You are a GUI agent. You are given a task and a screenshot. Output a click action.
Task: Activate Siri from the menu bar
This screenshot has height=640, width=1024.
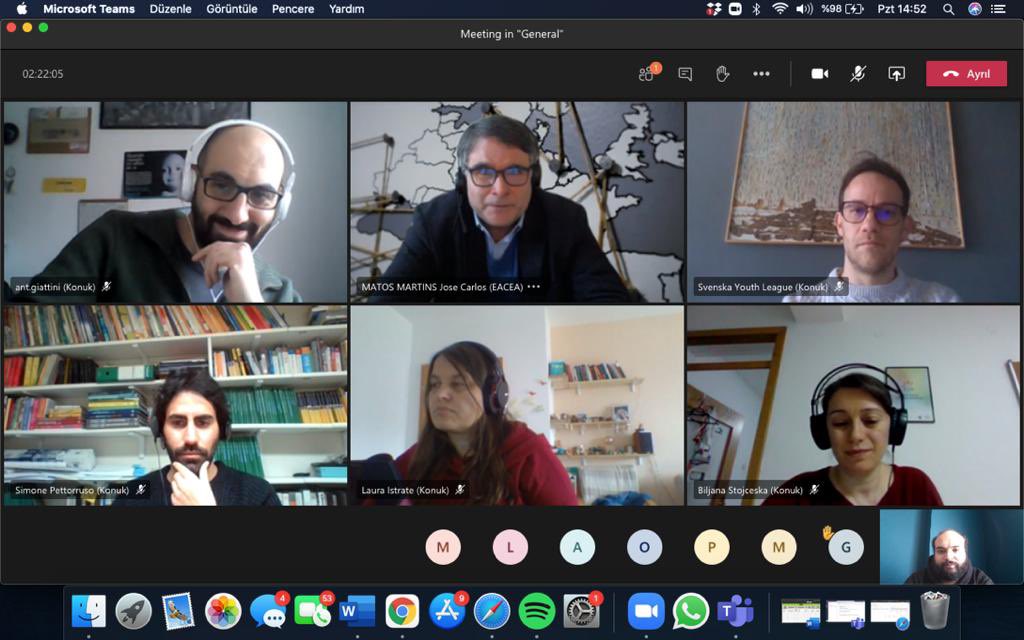click(x=974, y=9)
